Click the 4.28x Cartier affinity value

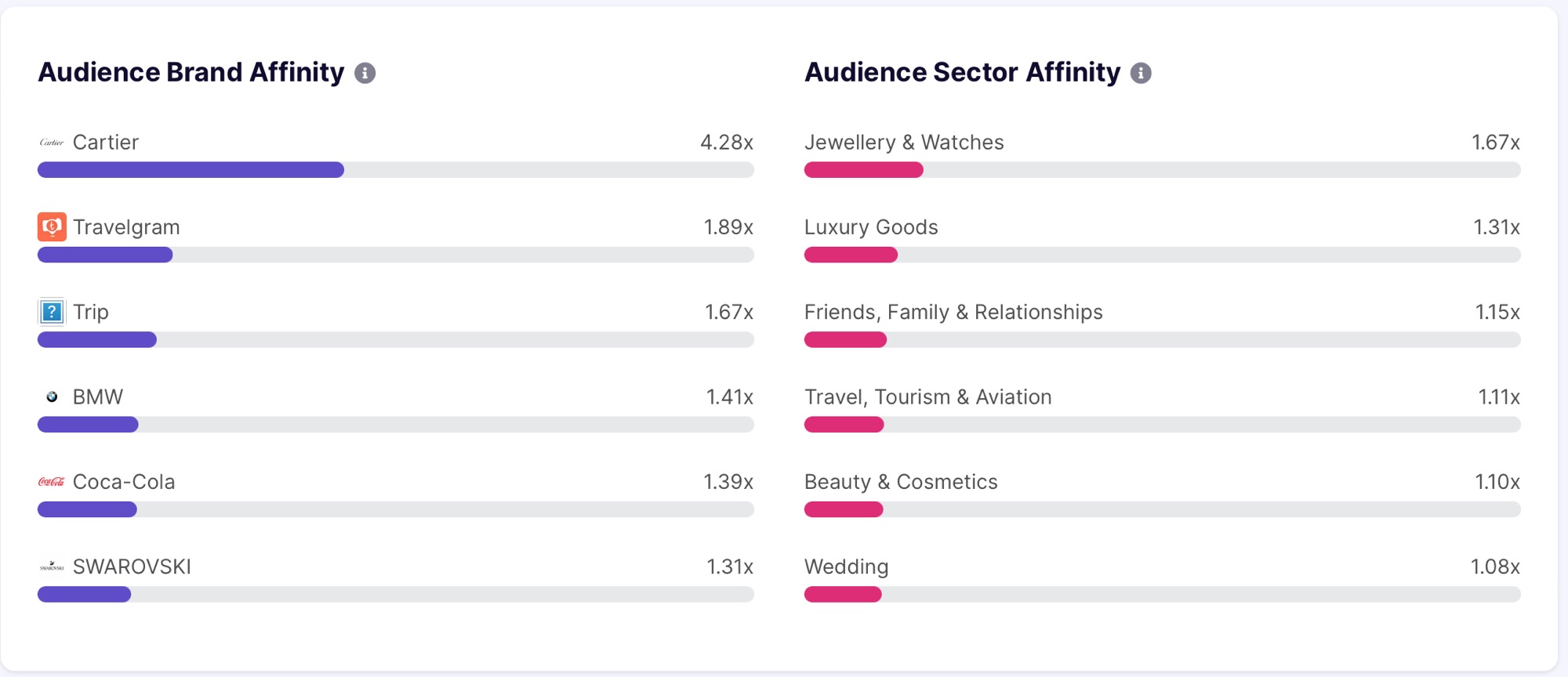(x=726, y=143)
